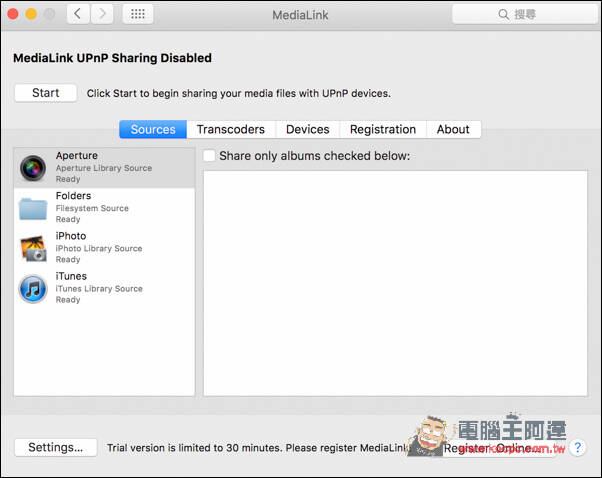602x478 pixels.
Task: Click Start to begin UPnP sharing
Action: [46, 93]
